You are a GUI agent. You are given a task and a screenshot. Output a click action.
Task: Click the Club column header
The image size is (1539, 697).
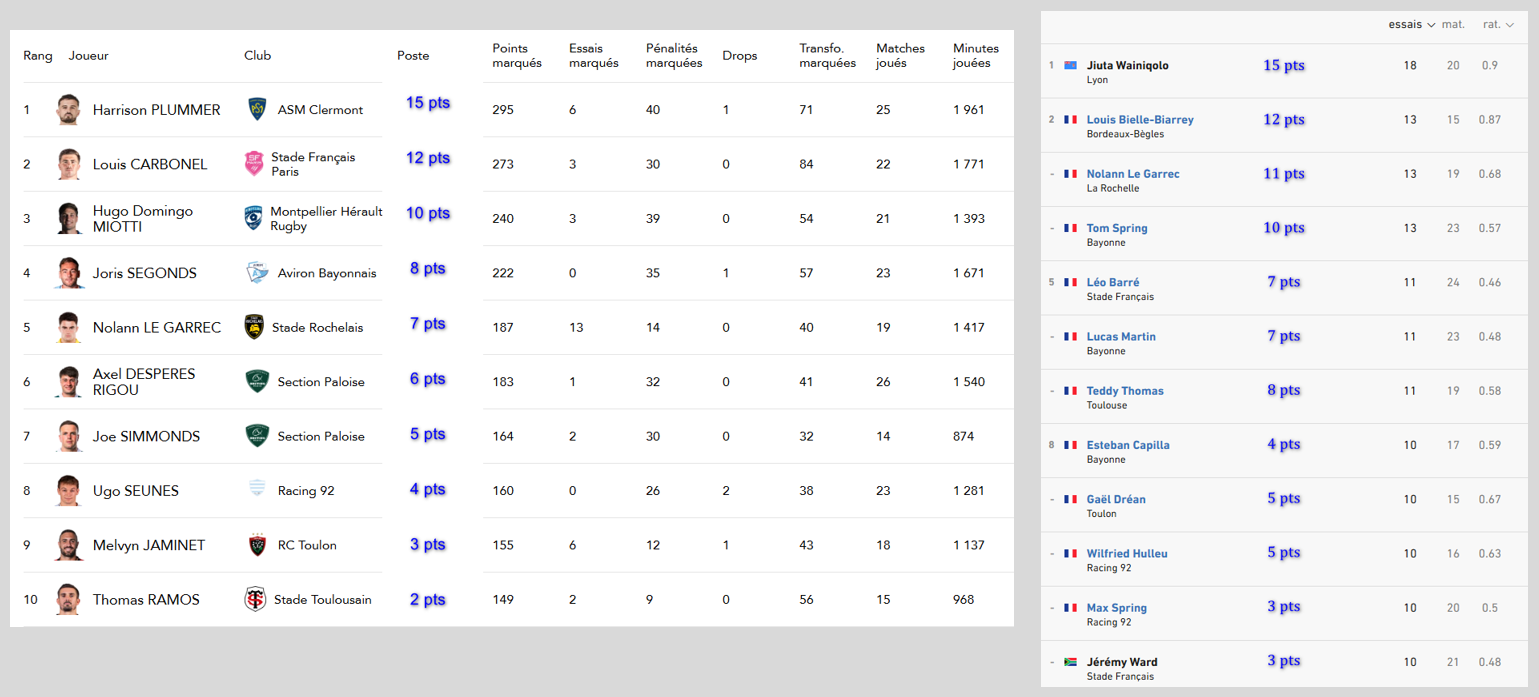(257, 56)
